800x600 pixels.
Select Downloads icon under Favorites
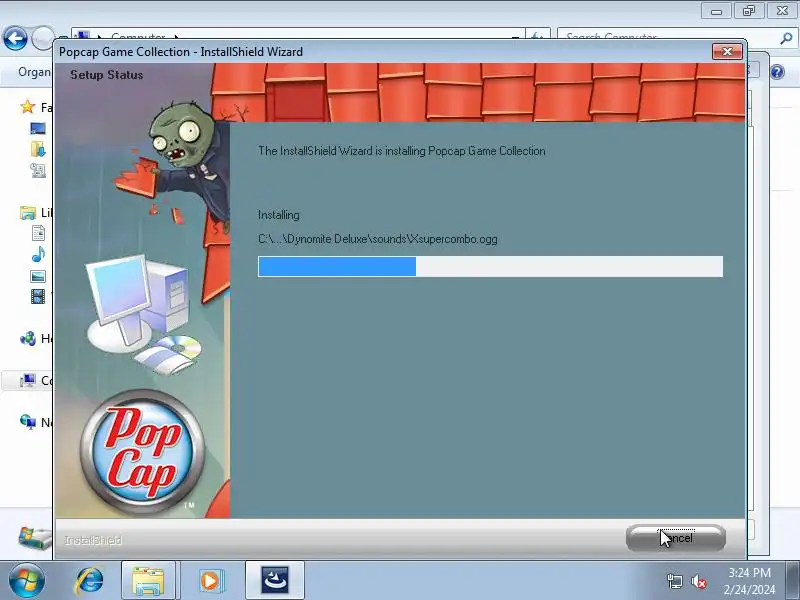point(38,149)
